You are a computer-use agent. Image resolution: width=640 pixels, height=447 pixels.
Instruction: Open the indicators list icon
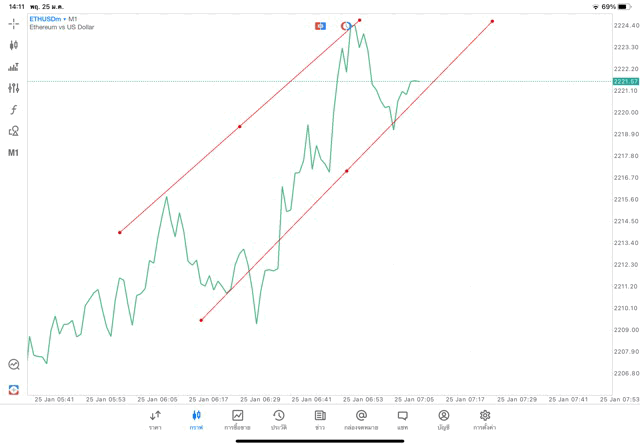click(x=13, y=67)
